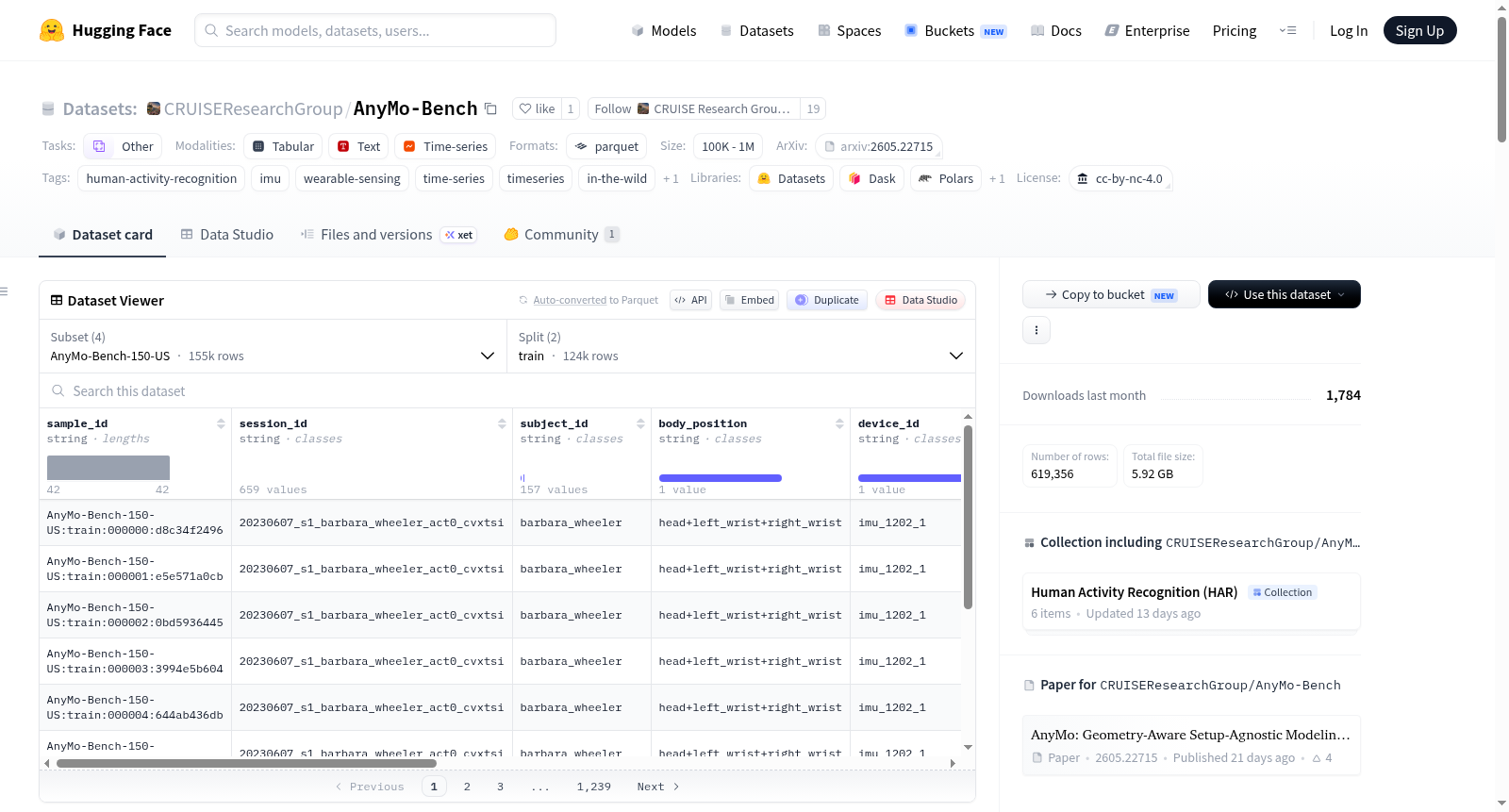The width and height of the screenshot is (1509, 812).
Task: Go to the Next page of rows
Action: click(658, 787)
